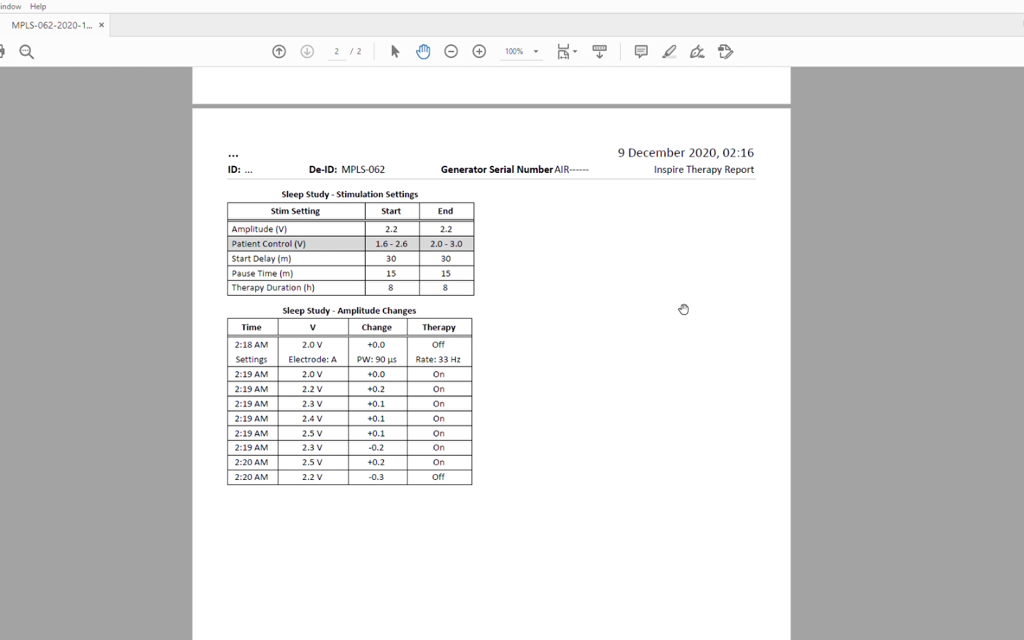Open the Fill and Sign pen tool
This screenshot has width=1024, height=640.
click(x=697, y=52)
